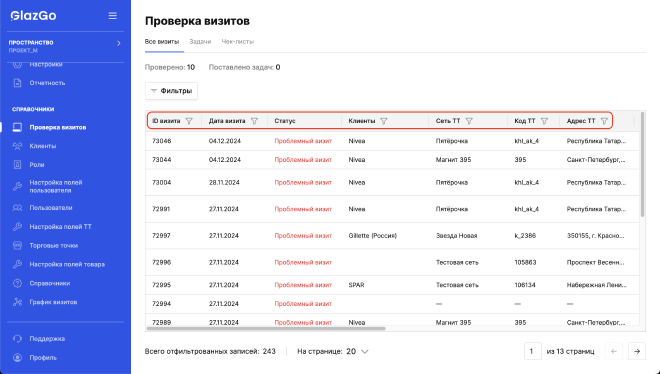Image resolution: width=660 pixels, height=374 pixels.
Task: Filter by Адрес ТТ column funnel
Action: pos(604,121)
